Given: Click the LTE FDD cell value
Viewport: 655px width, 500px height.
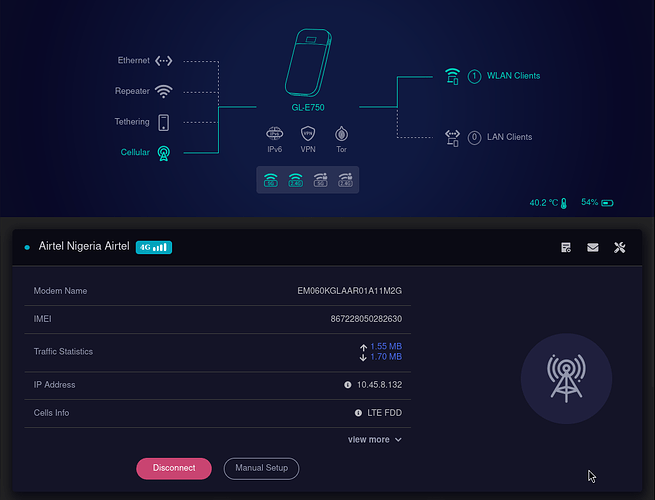Looking at the screenshot, I should click(384, 413).
